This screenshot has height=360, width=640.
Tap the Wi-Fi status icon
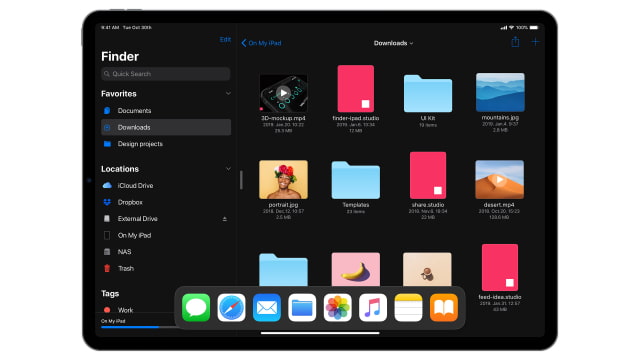(x=511, y=28)
